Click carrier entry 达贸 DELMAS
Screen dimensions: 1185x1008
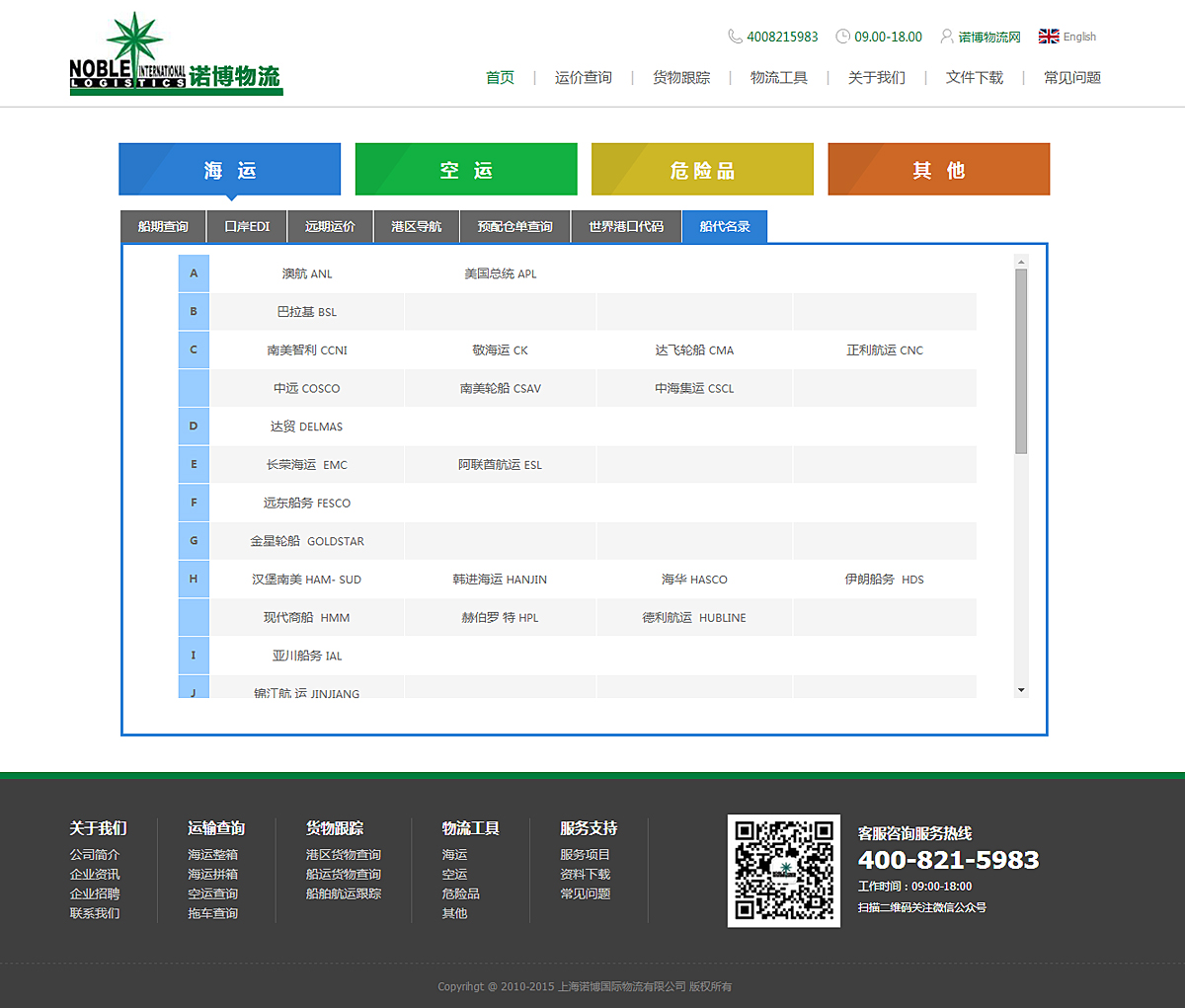point(307,426)
